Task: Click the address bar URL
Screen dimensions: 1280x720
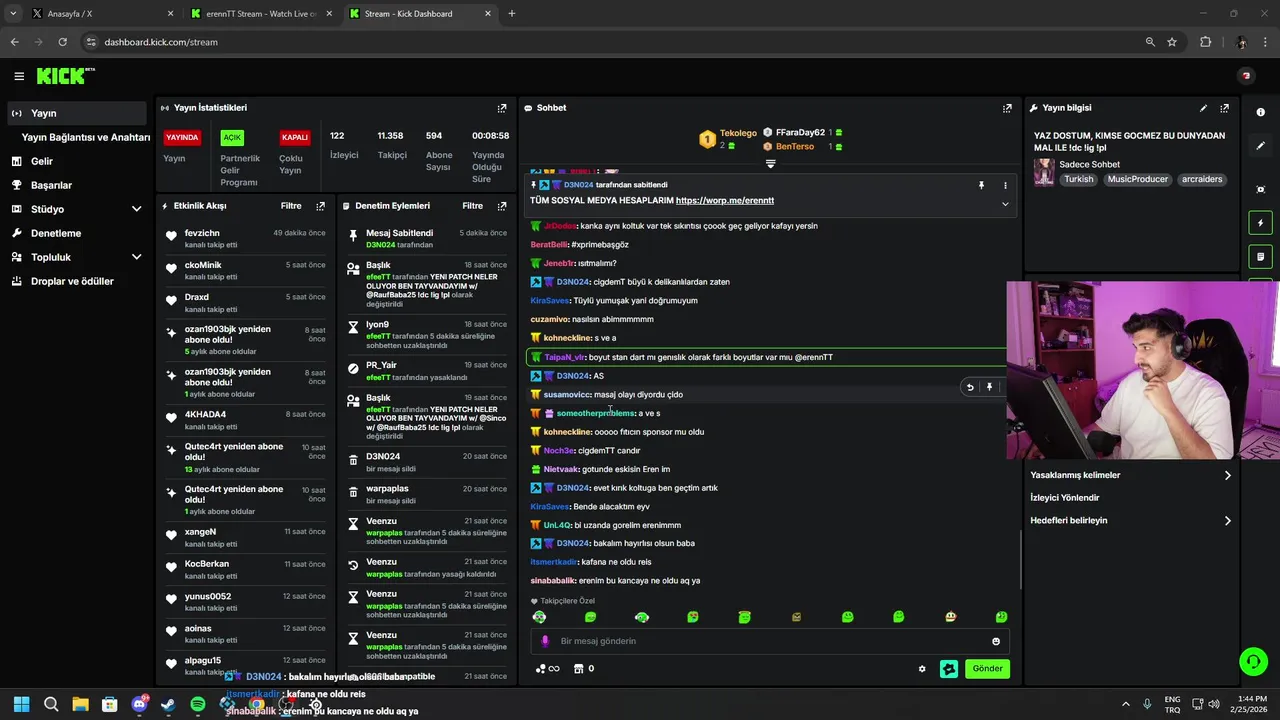Action: click(x=161, y=42)
